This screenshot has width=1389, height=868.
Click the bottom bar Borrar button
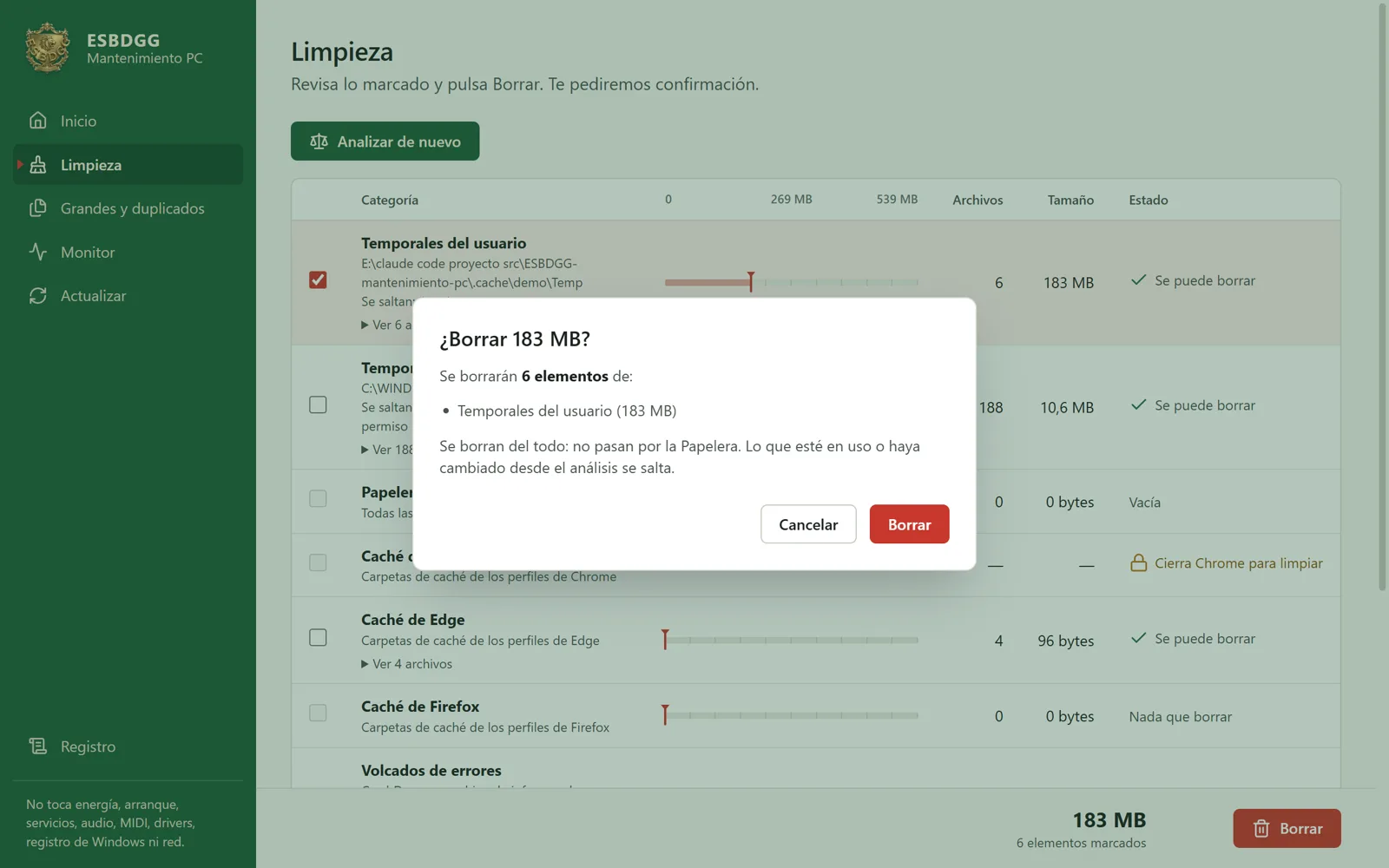click(x=1287, y=829)
